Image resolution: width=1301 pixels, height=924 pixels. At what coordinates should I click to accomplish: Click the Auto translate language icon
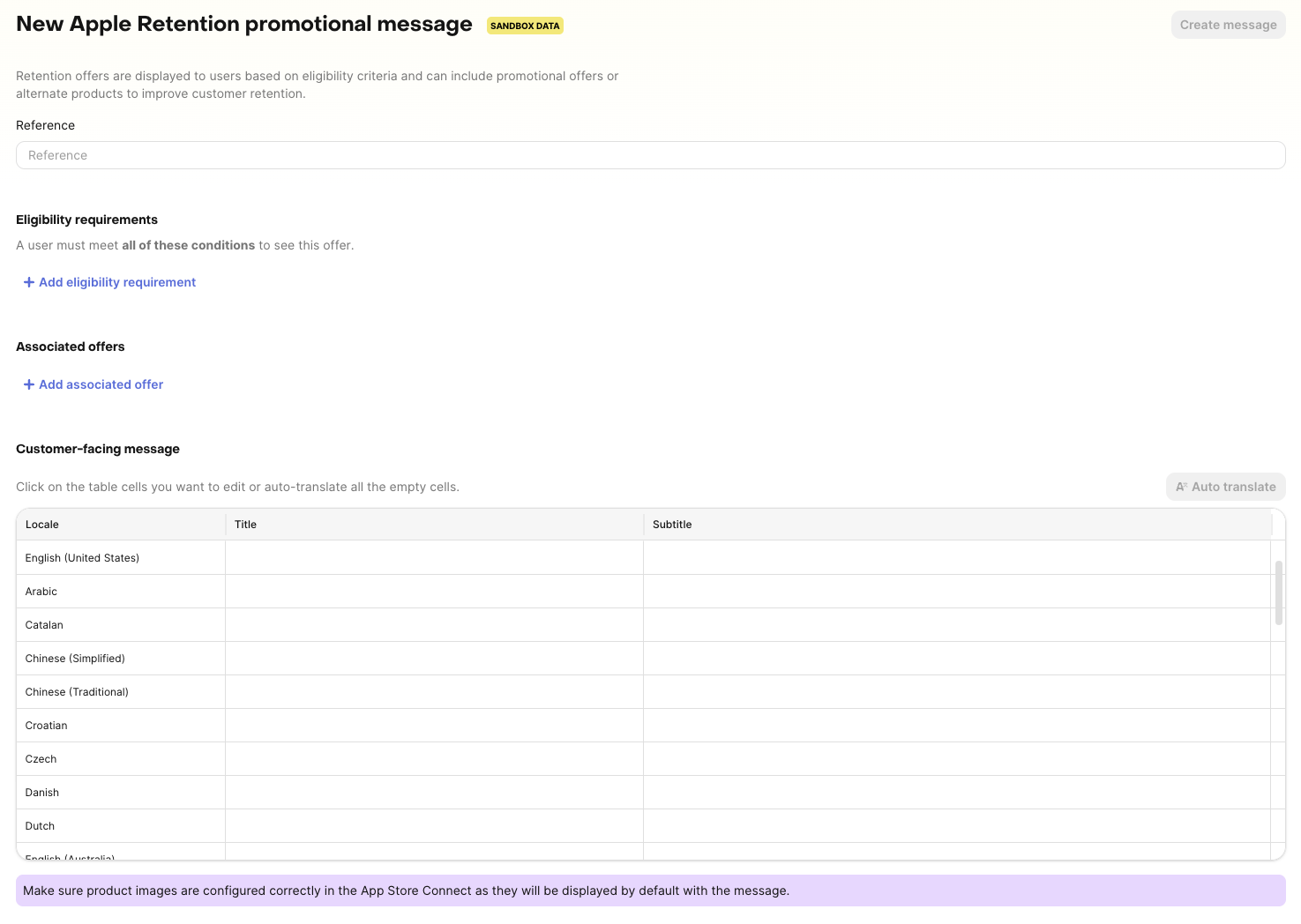point(1181,487)
